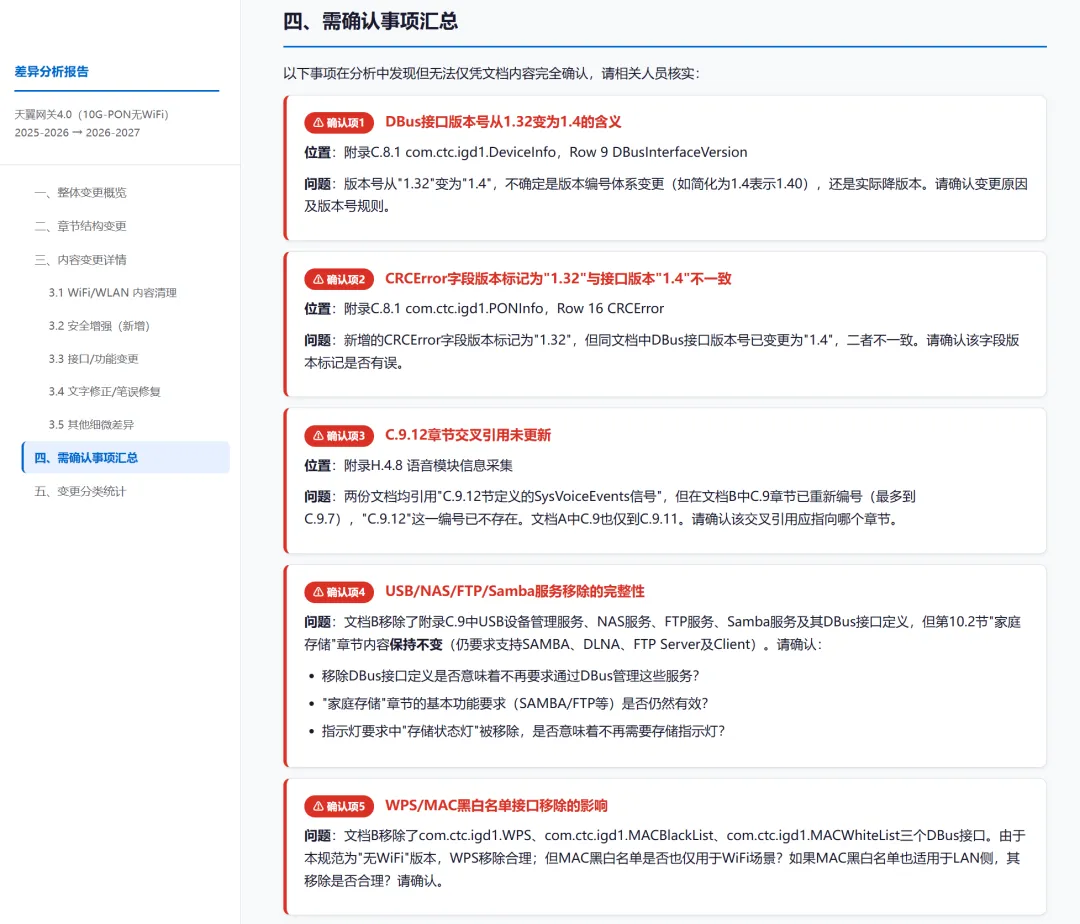Click bullet 移除DBus接口定义是否意味着
1080x924 pixels.
[x=510, y=676]
